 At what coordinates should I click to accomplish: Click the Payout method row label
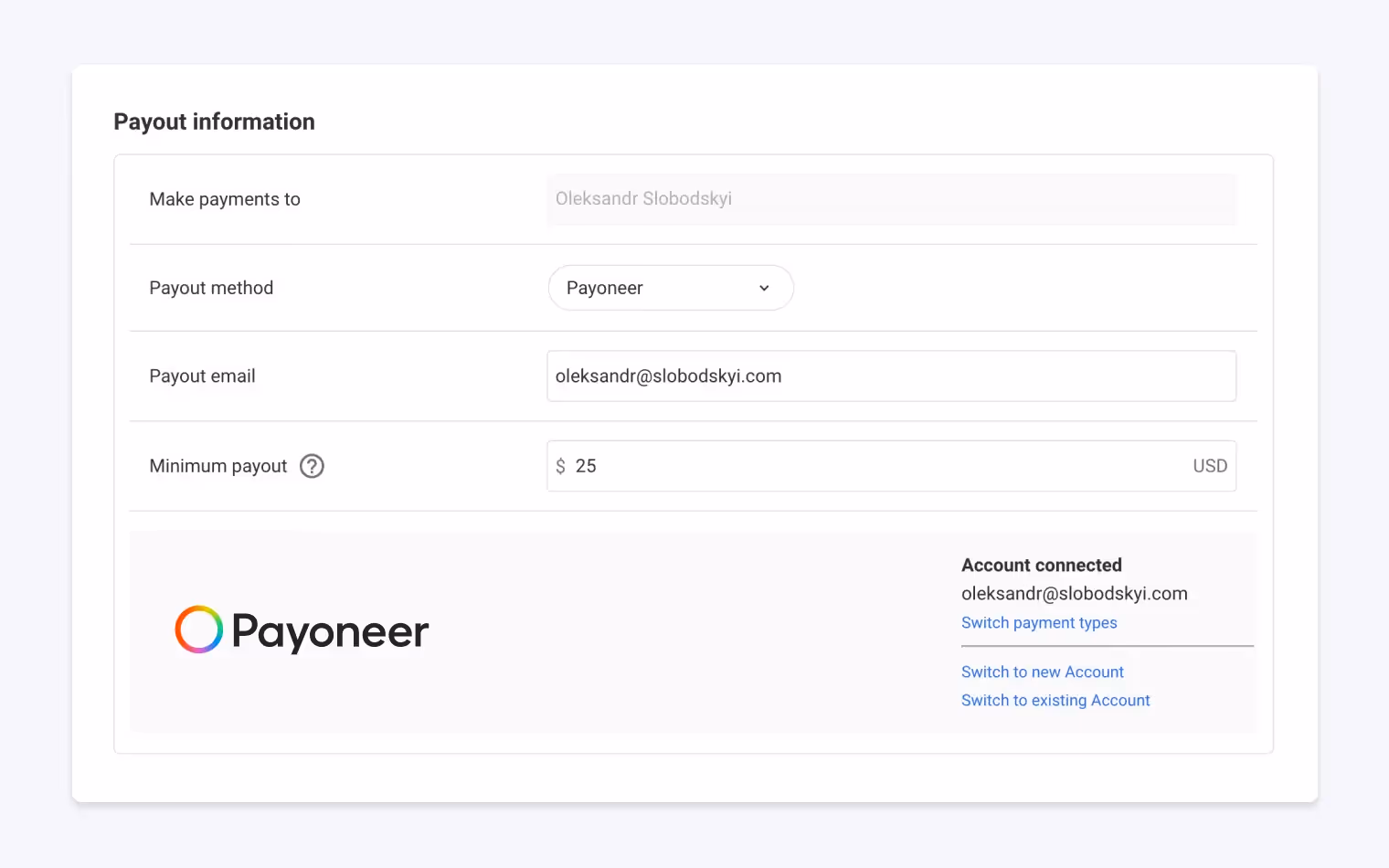click(x=211, y=288)
